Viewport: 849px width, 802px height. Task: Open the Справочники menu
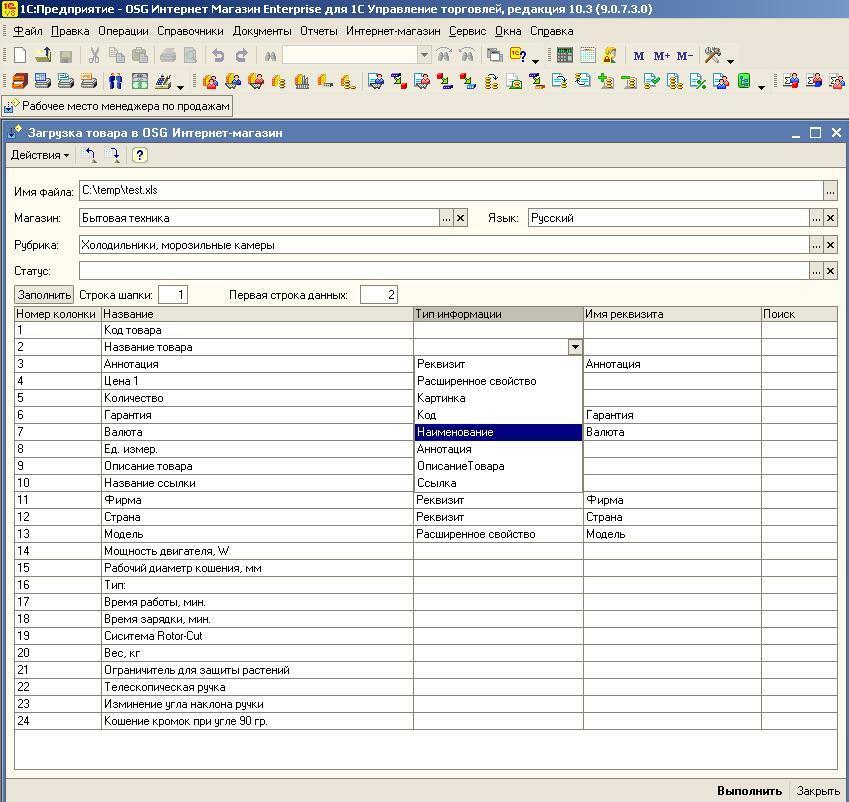[x=190, y=31]
